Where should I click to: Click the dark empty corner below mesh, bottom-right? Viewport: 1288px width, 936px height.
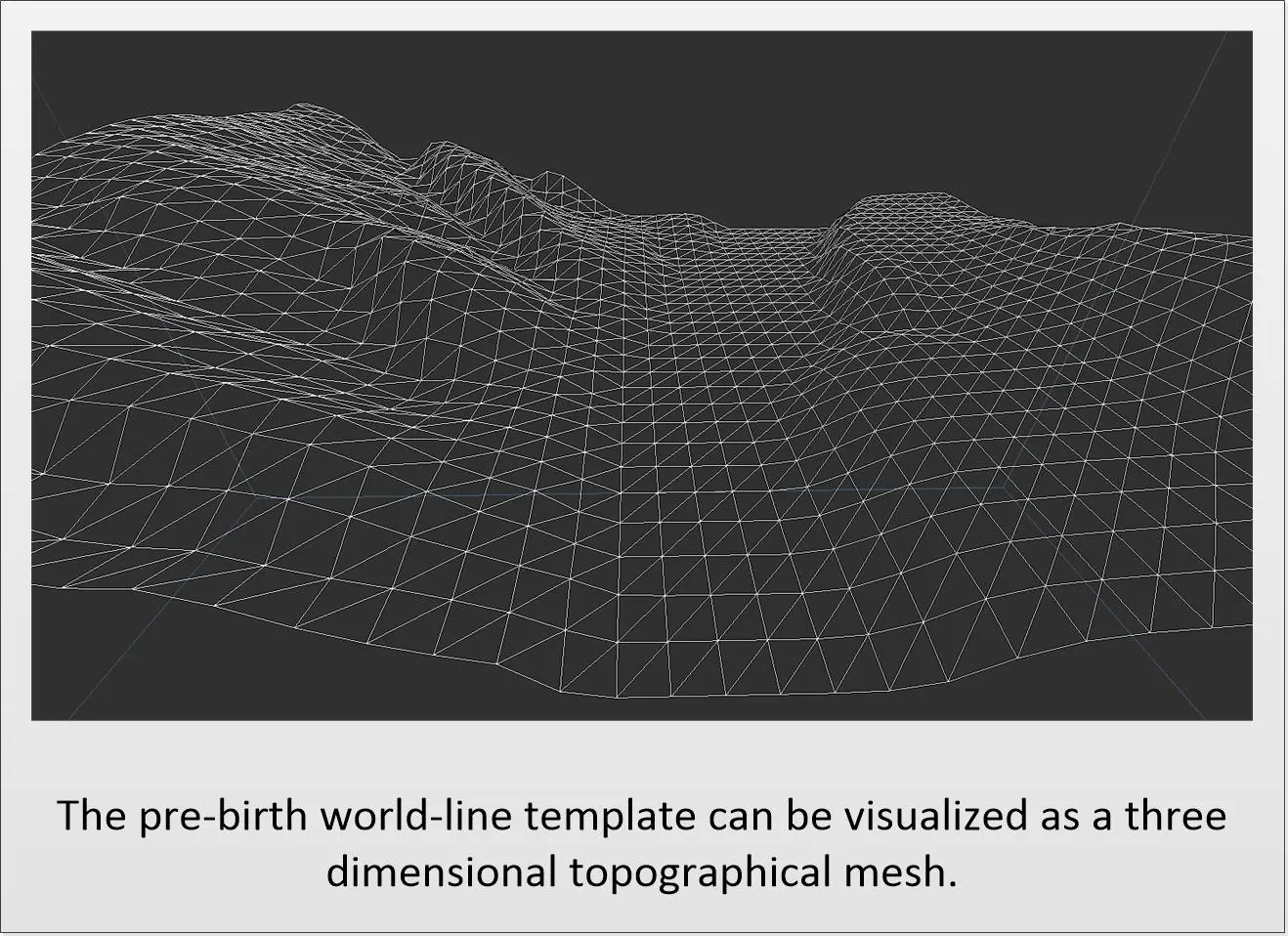point(1173,684)
